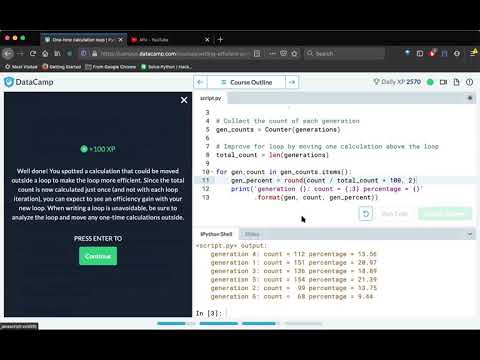Click line 5 gen_counts Counter code

coord(278,130)
